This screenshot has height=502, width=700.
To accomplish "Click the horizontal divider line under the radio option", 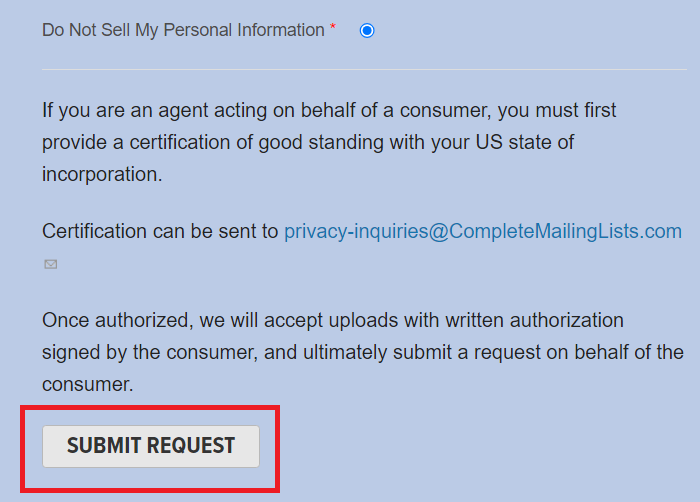I will (x=364, y=69).
